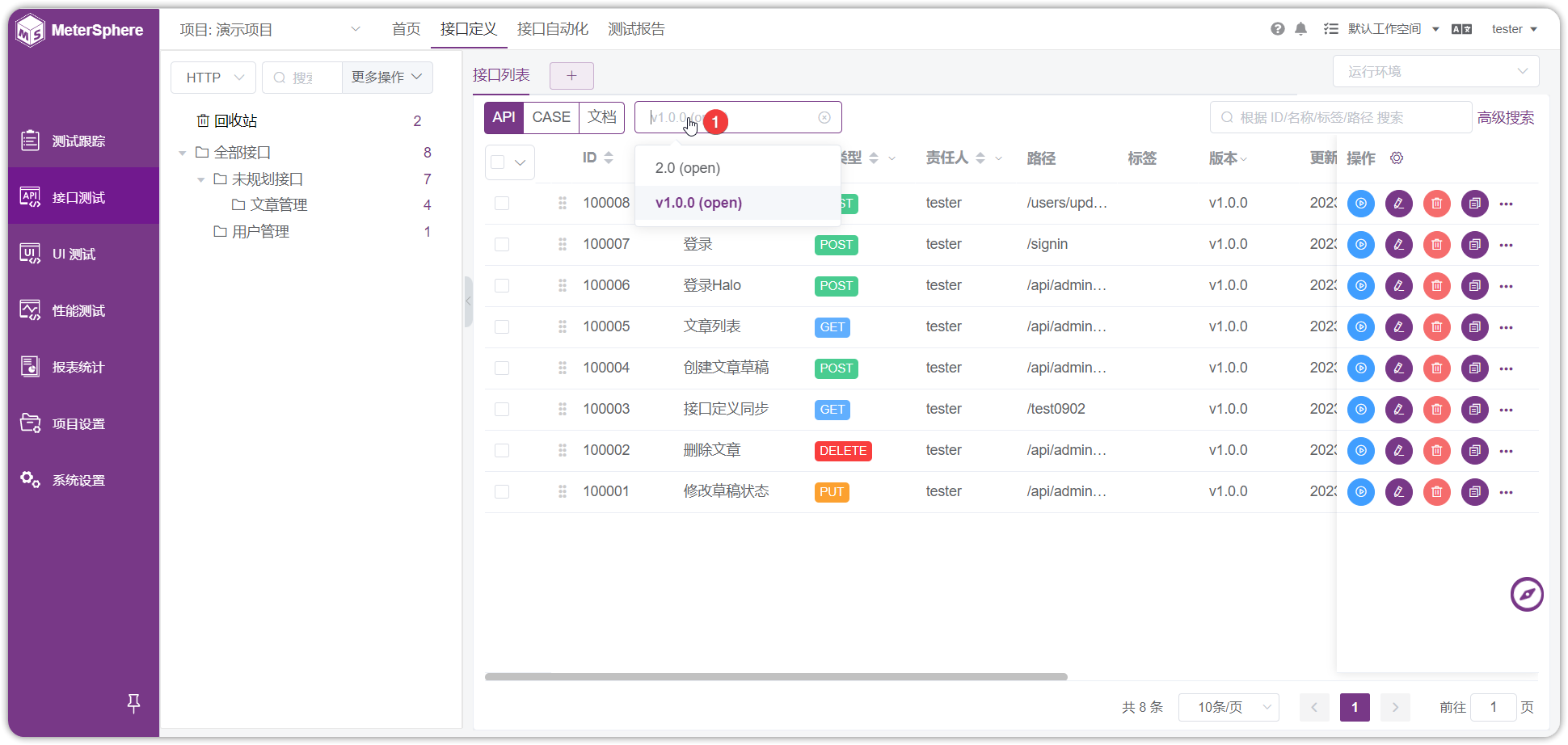This screenshot has width=1568, height=745.
Task: Click the horizontal table scrollbar
Action: 776,677
